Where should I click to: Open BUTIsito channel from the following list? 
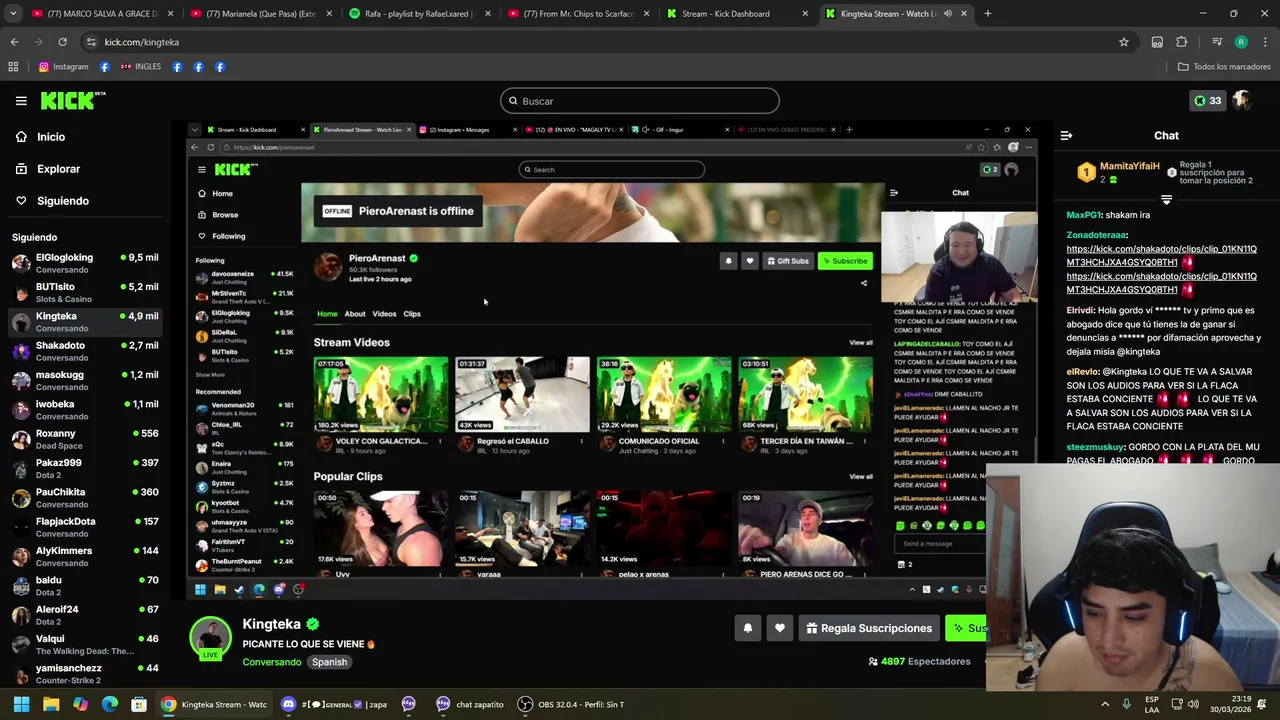pos(86,292)
